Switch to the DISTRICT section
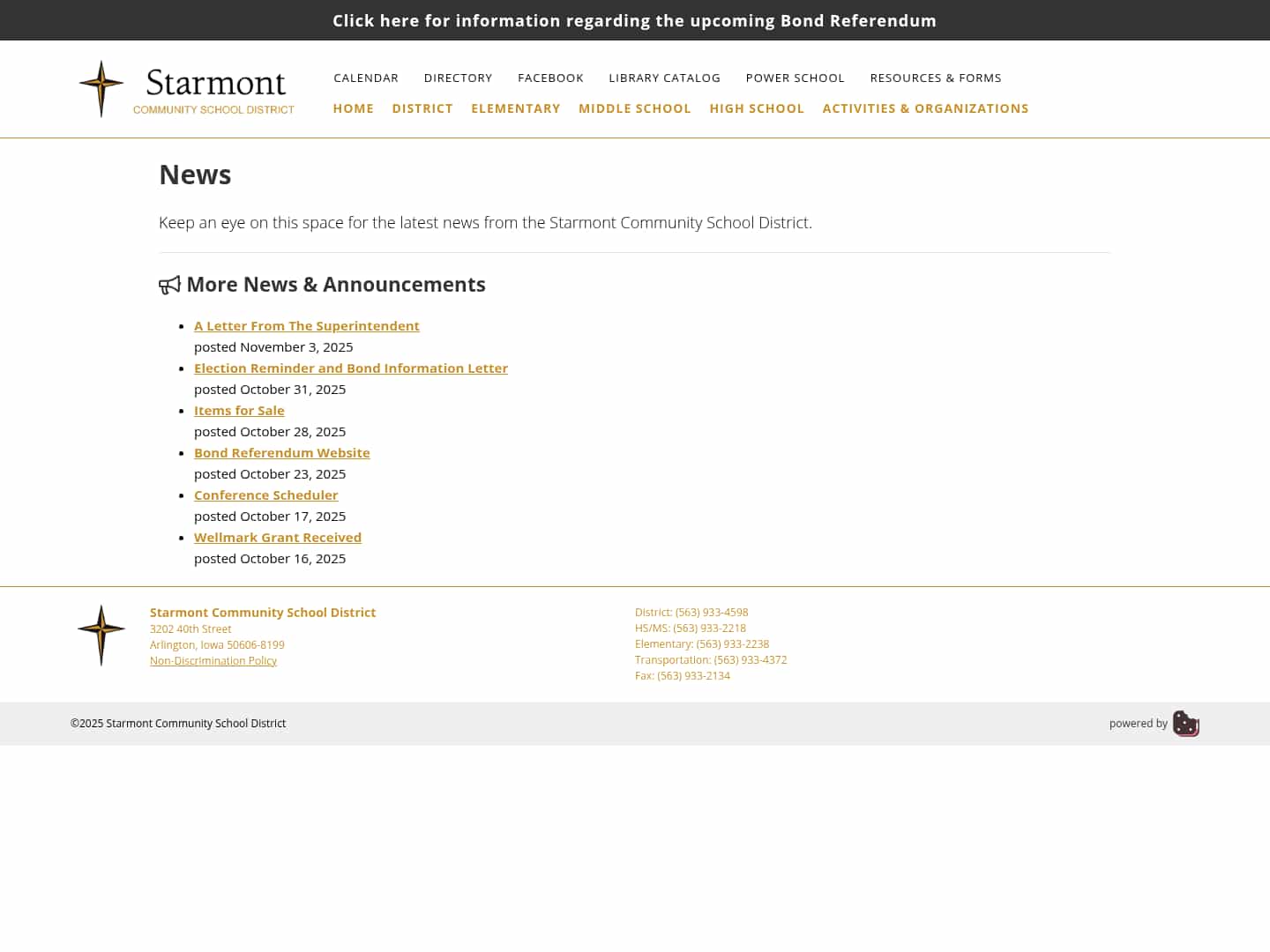Screen dimensions: 1270x952 422,108
